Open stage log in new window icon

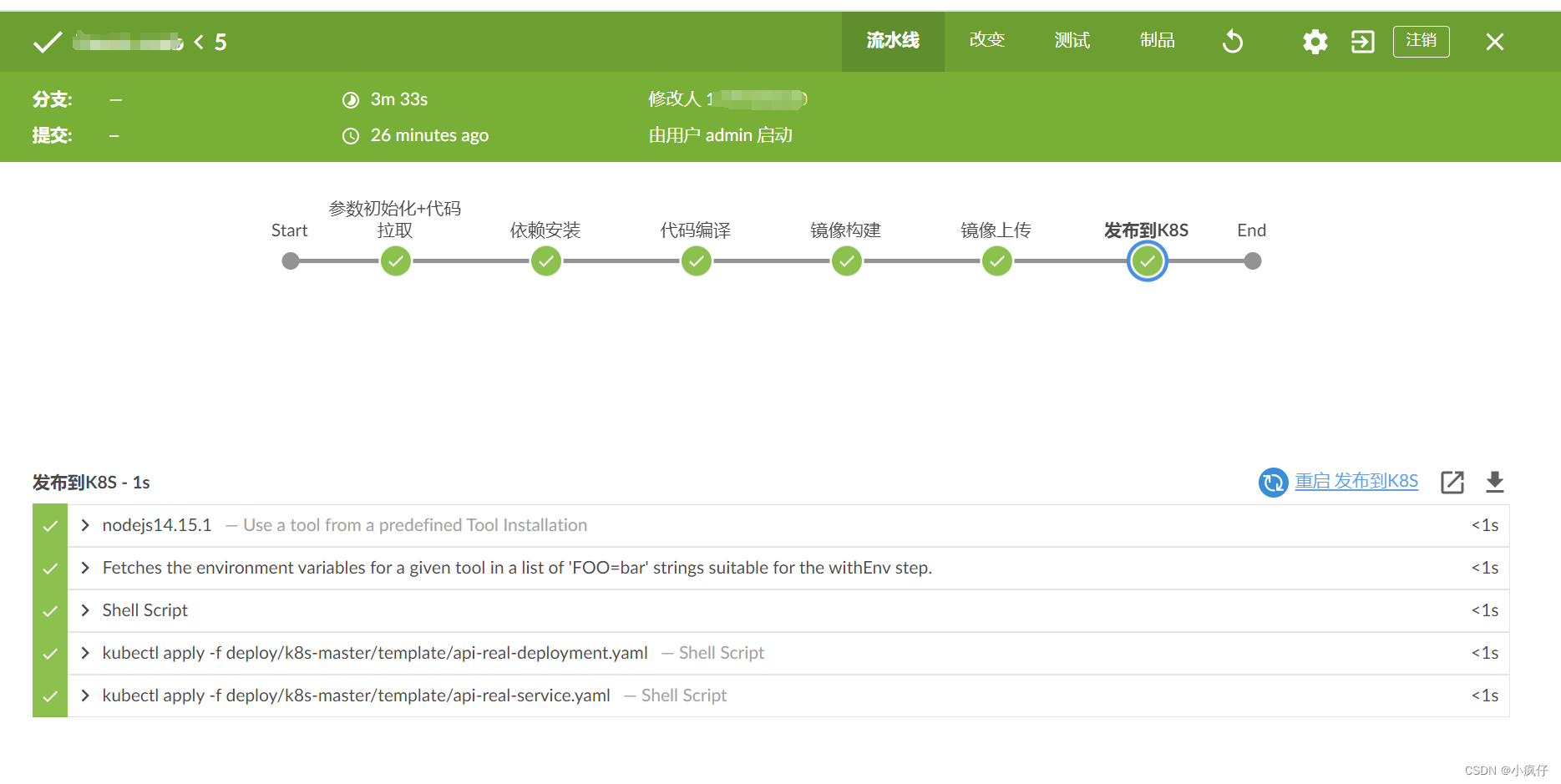pyautogui.click(x=1452, y=482)
